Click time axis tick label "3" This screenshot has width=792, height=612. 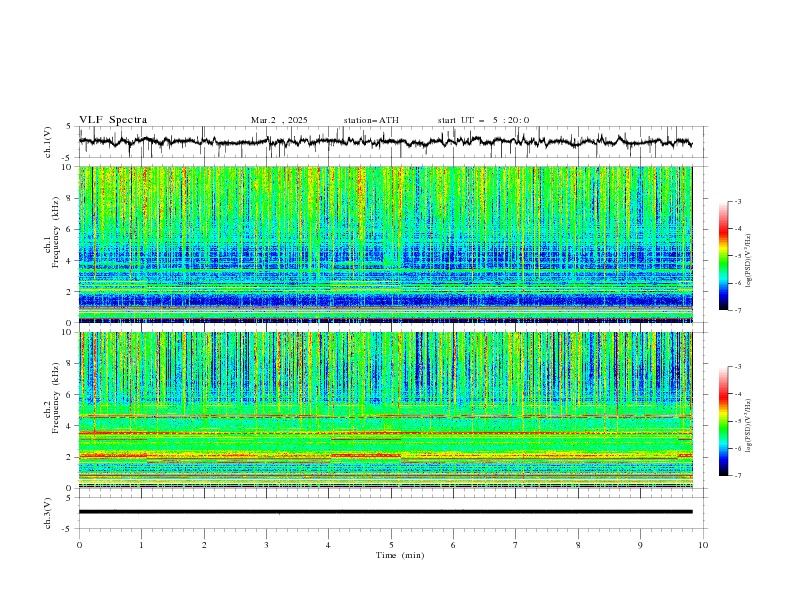pyautogui.click(x=266, y=545)
